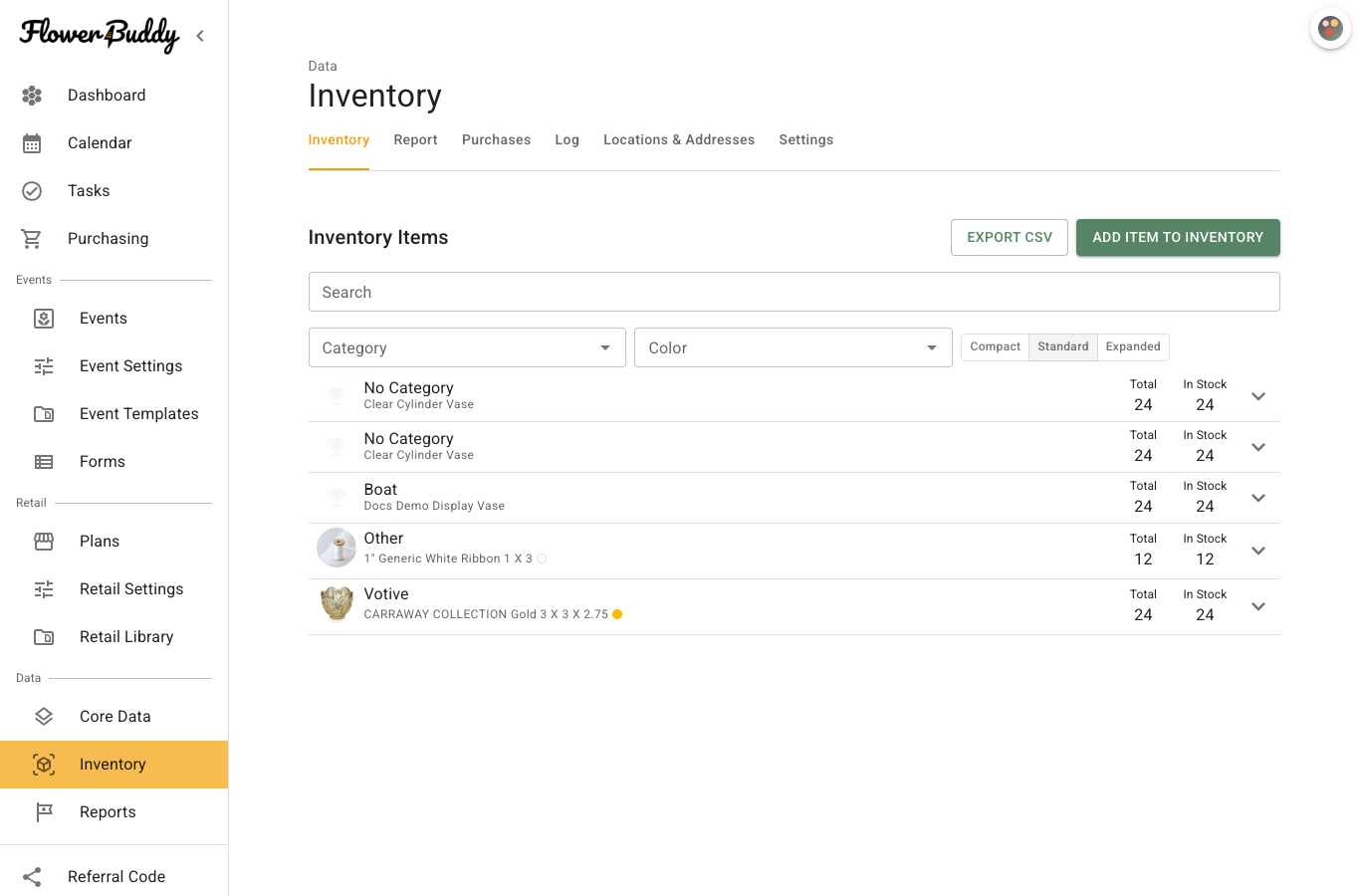Switch to Expanded view density
The image size is (1359, 896).
pos(1133,346)
